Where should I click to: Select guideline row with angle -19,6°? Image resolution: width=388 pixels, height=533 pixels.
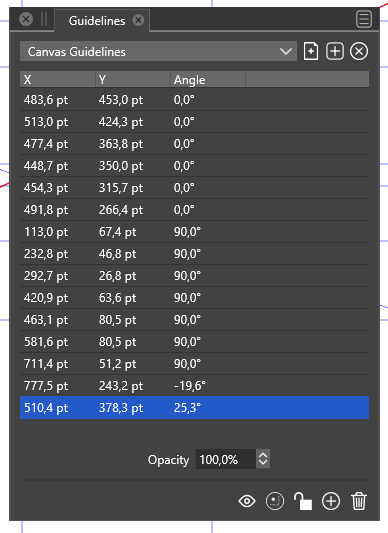point(195,385)
